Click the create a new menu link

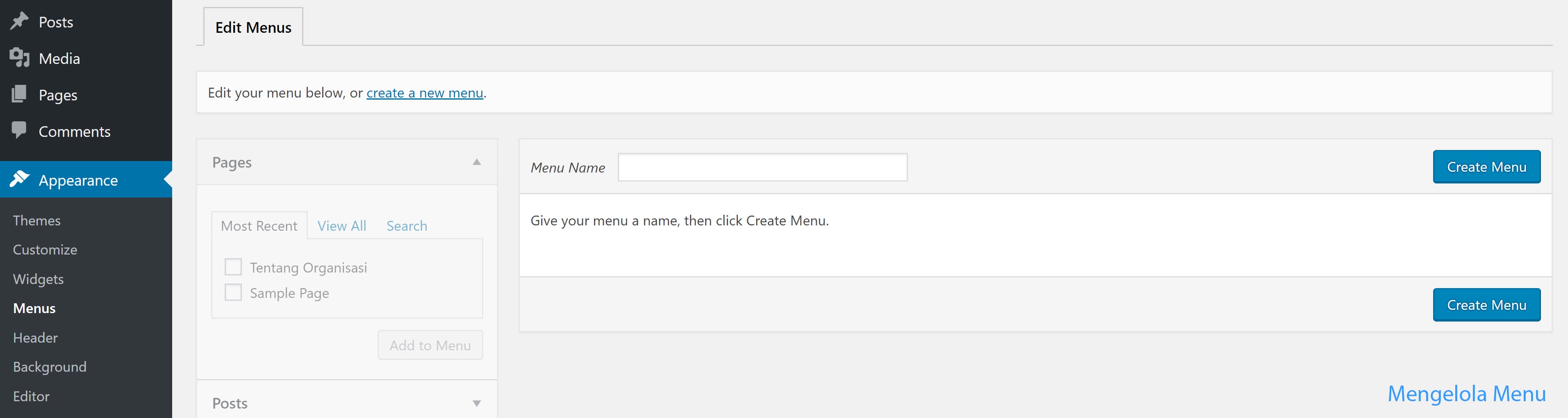[x=424, y=93]
